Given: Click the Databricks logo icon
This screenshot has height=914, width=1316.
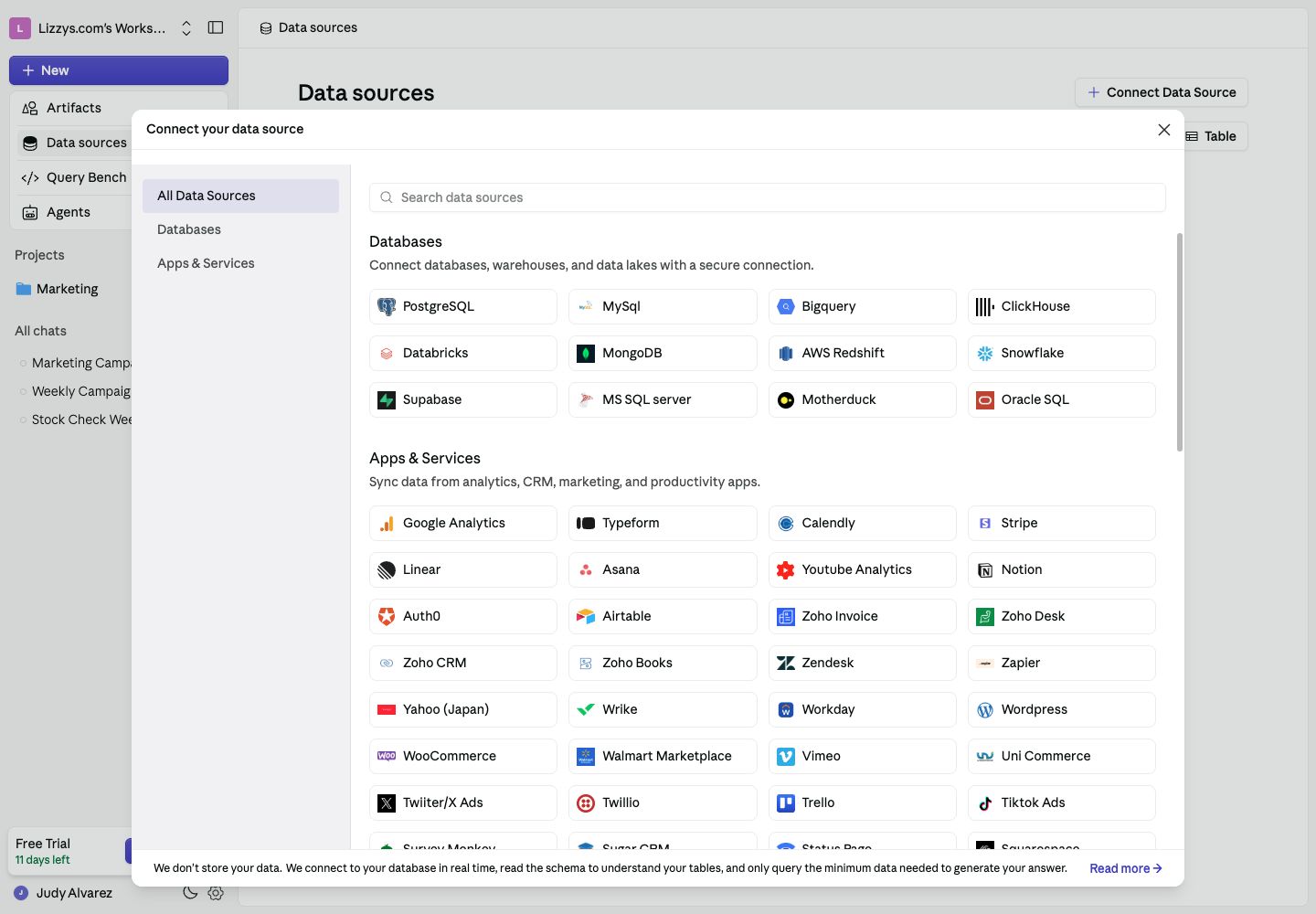Looking at the screenshot, I should pos(387,354).
